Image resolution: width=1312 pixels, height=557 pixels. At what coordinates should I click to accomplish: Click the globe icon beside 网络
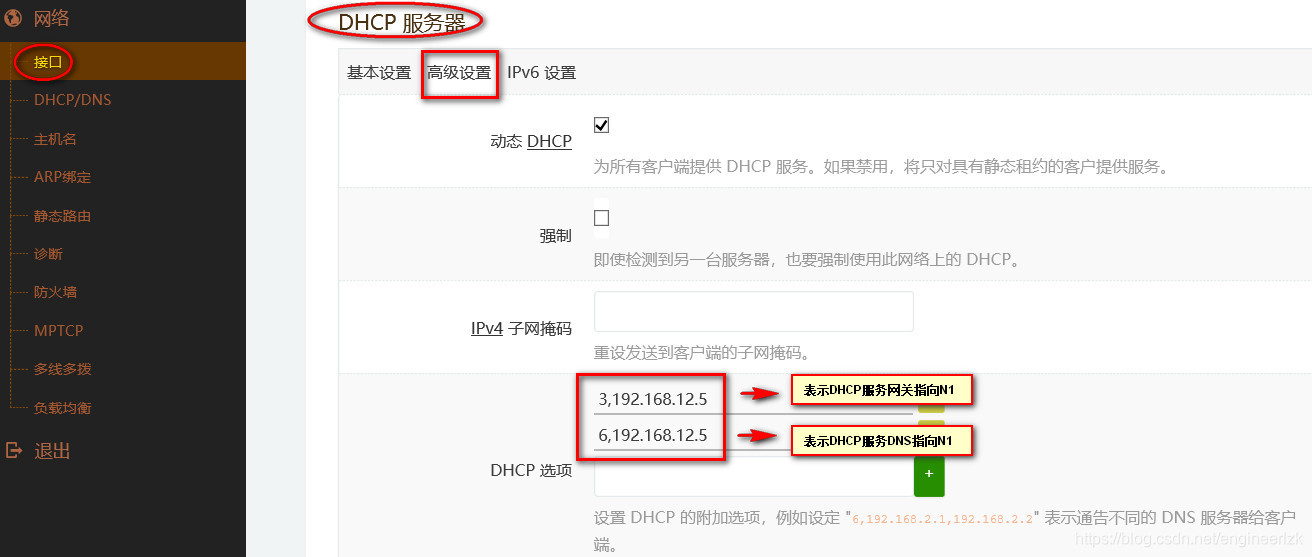point(14,18)
